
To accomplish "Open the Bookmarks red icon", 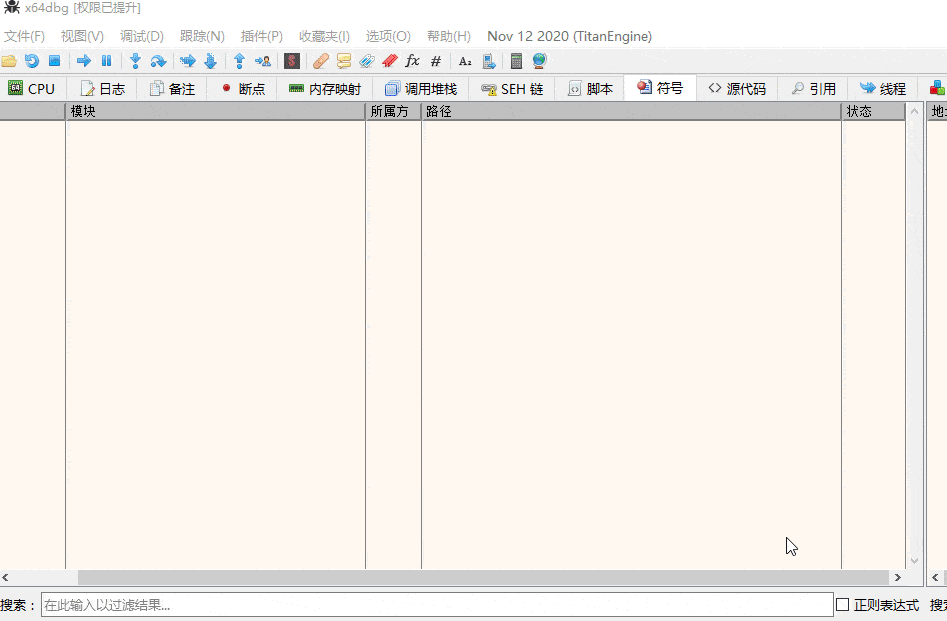I will [x=390, y=61].
